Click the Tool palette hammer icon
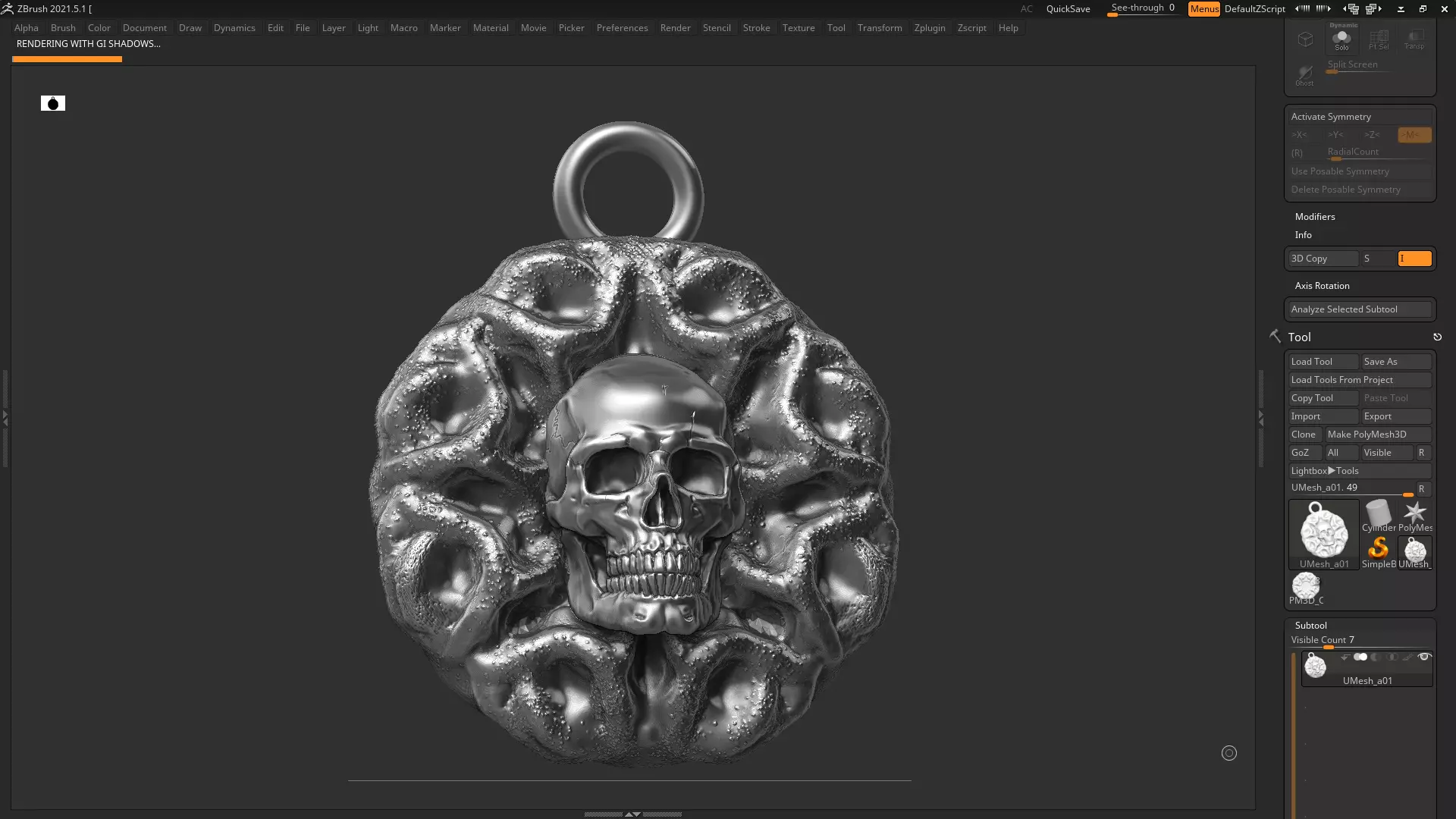This screenshot has height=819, width=1456. (1275, 336)
